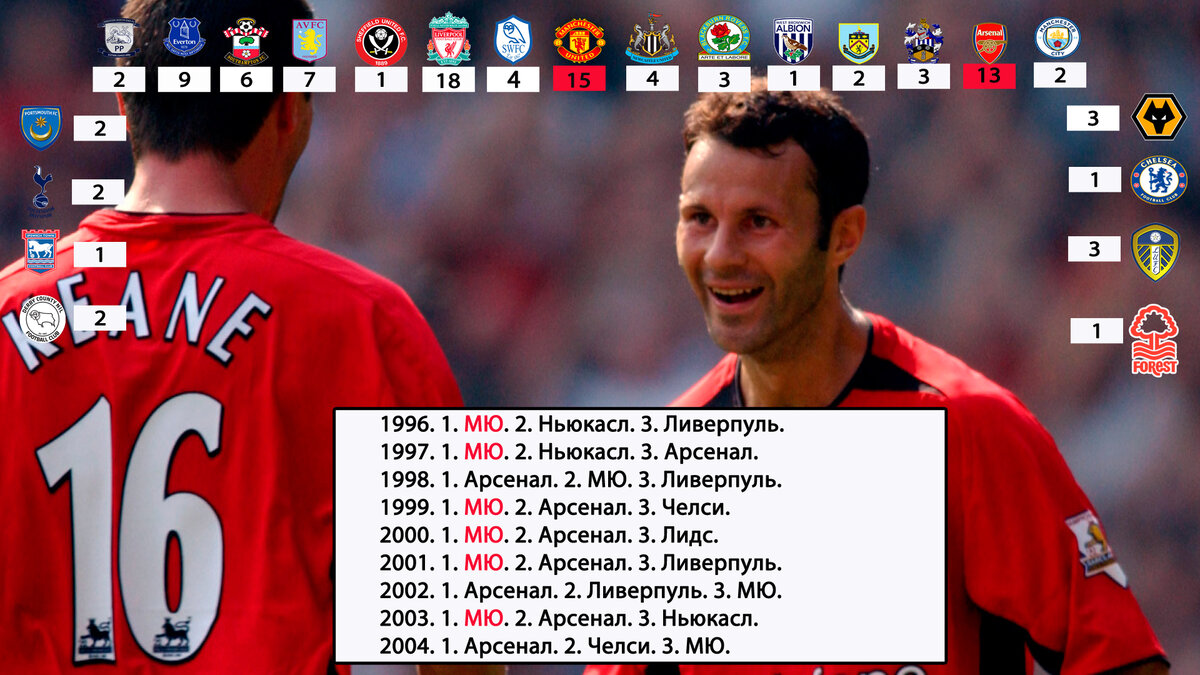Select Tottenham's count box showing 2
The width and height of the screenshot is (1200, 675).
coord(98,192)
